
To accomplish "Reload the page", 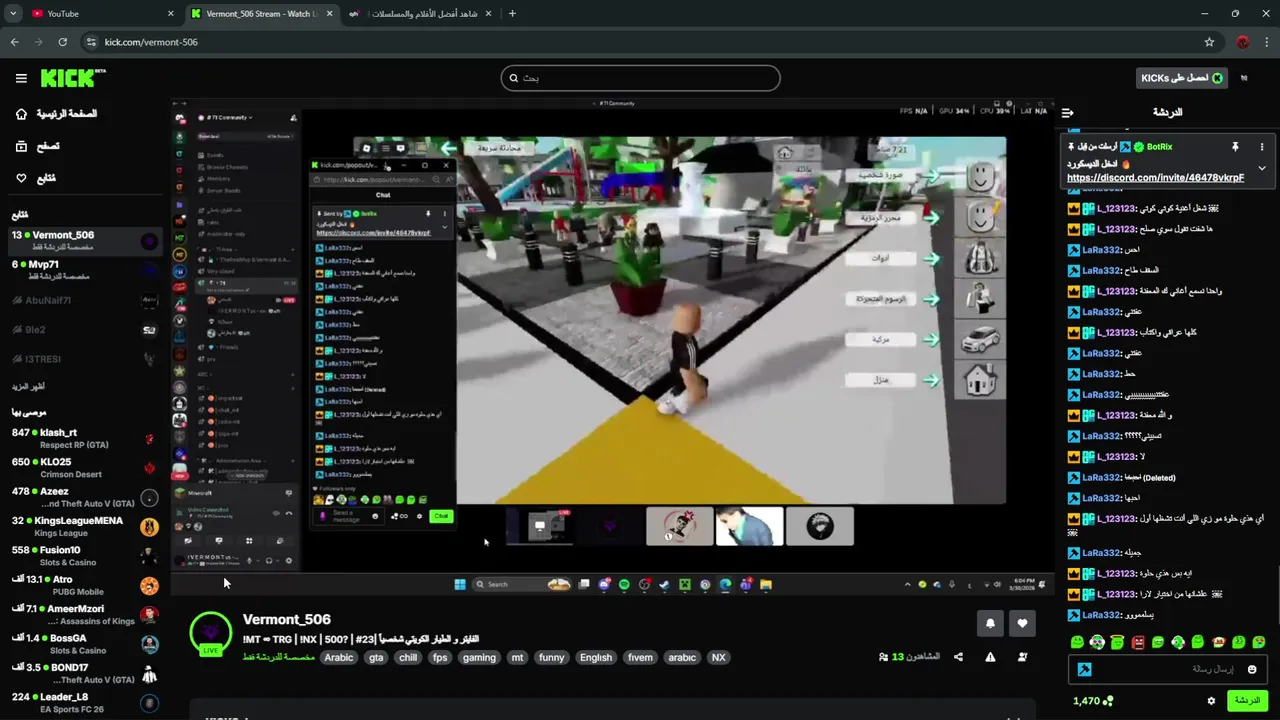I will pos(62,42).
